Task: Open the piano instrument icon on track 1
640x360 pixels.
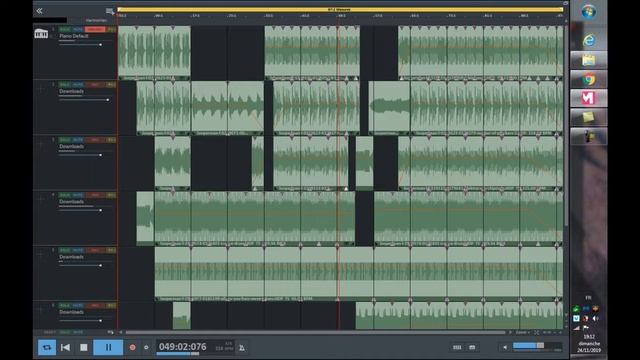Action: [41, 33]
